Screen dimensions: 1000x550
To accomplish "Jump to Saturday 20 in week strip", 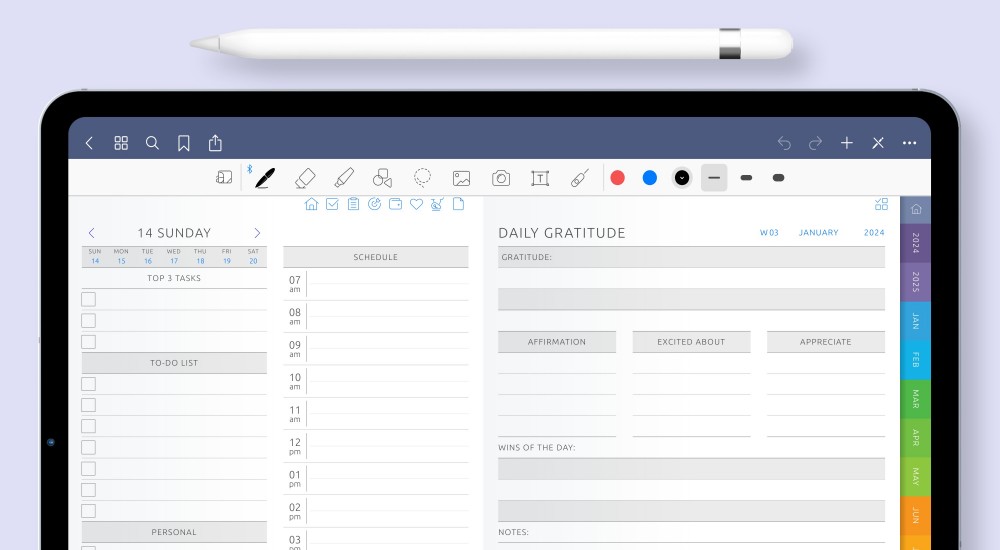I will (x=253, y=256).
